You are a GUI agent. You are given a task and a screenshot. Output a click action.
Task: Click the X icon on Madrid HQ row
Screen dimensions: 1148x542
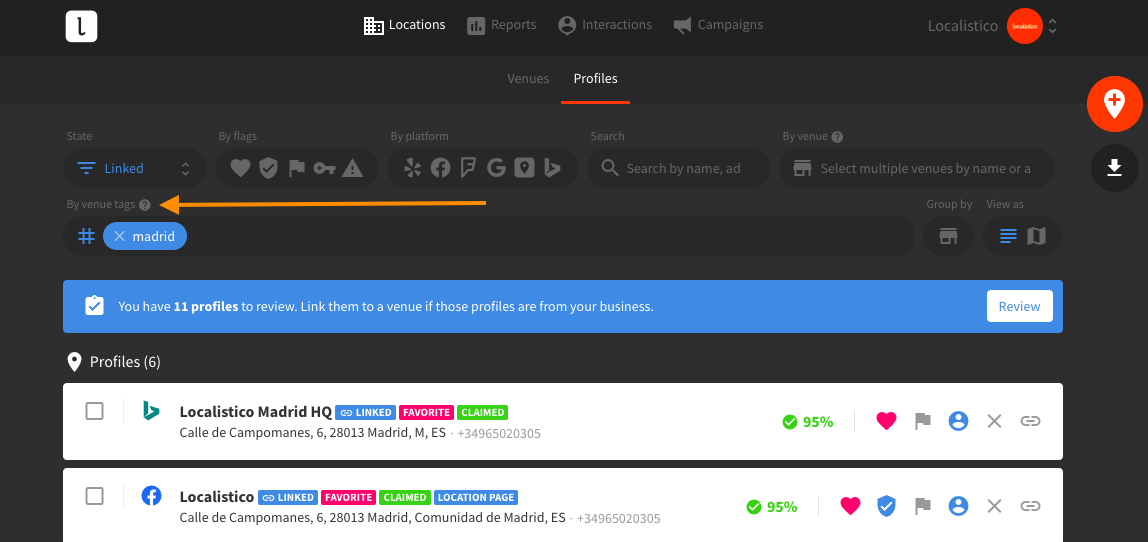click(x=994, y=421)
